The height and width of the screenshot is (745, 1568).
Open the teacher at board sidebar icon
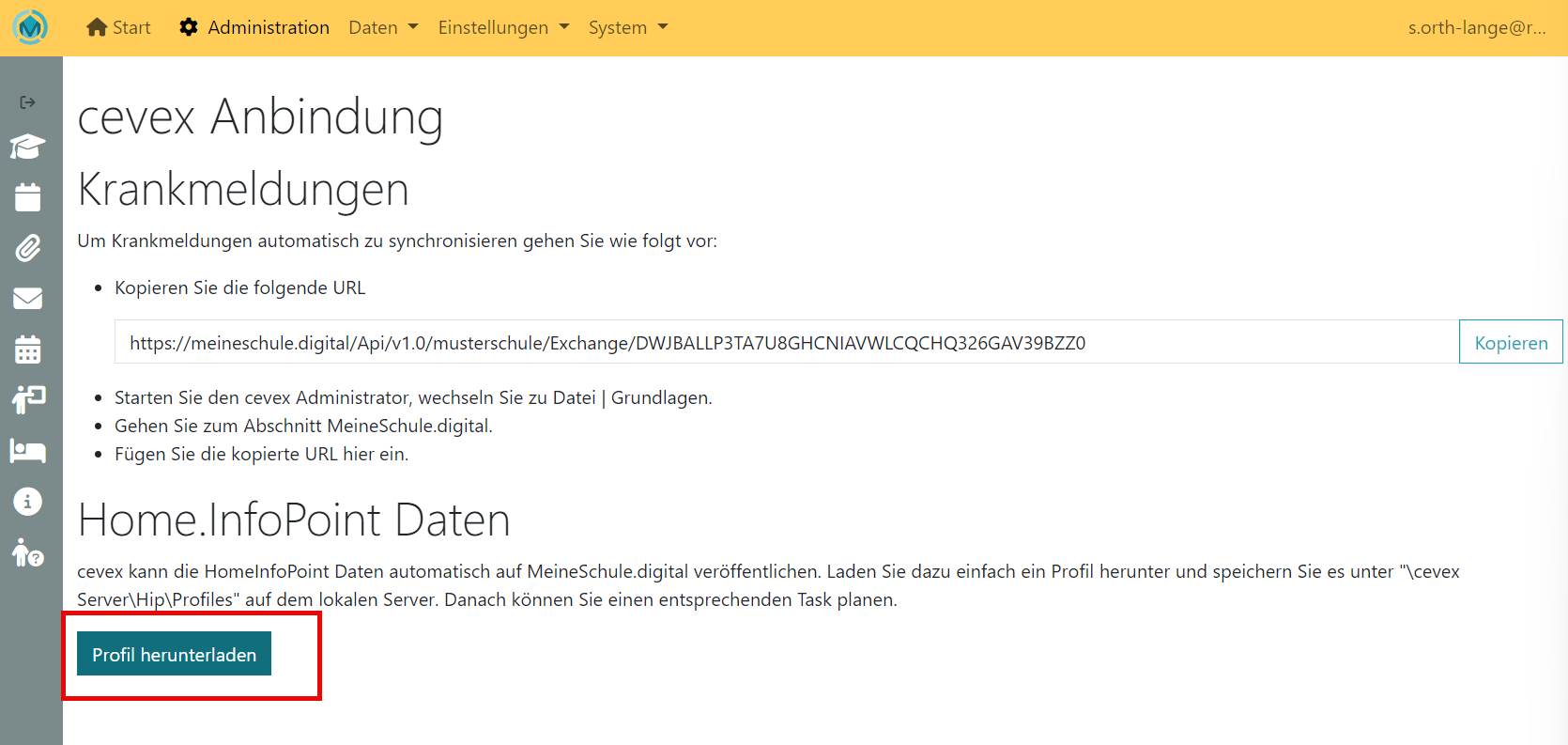[27, 400]
